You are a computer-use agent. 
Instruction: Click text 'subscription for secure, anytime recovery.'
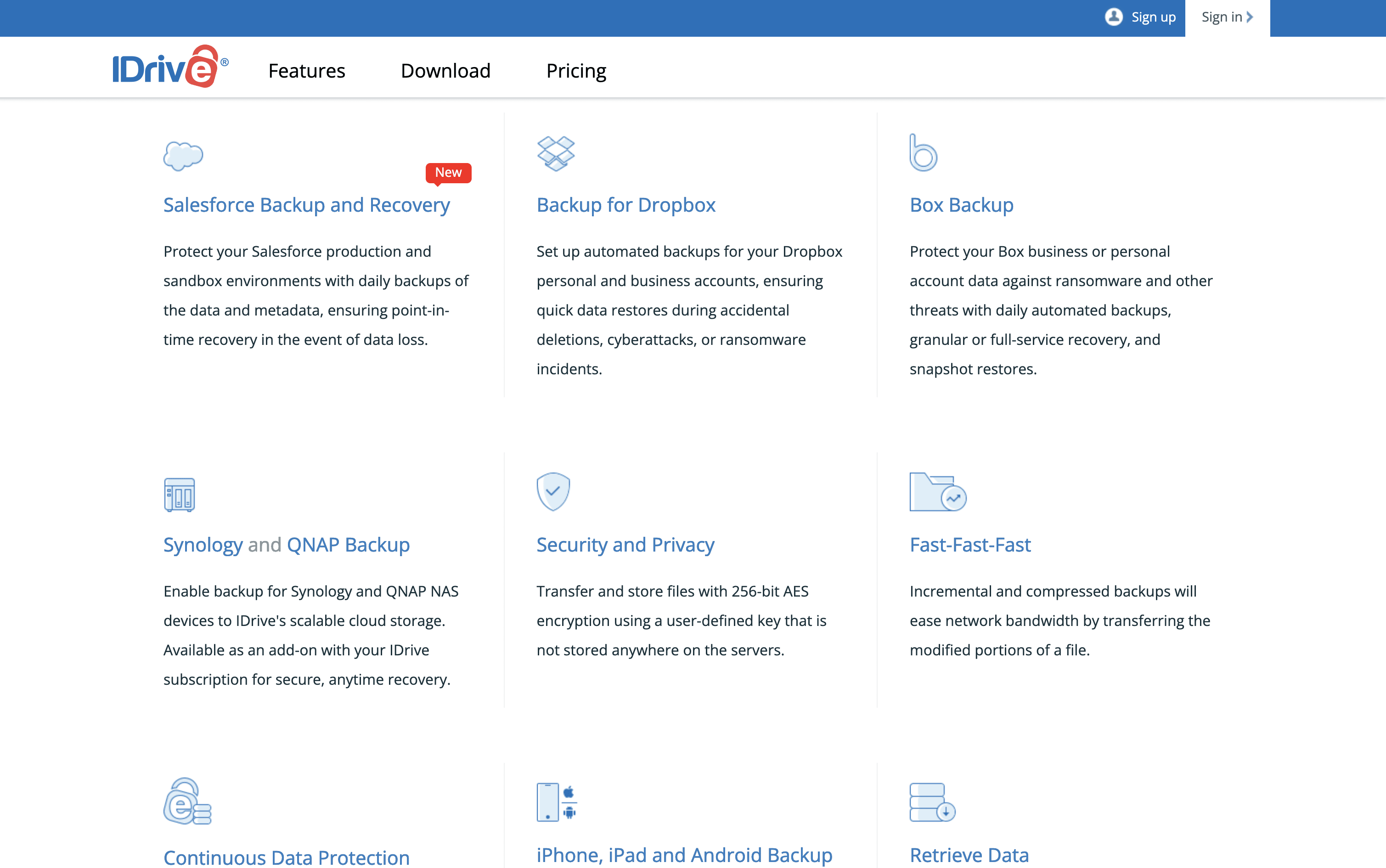coord(306,679)
